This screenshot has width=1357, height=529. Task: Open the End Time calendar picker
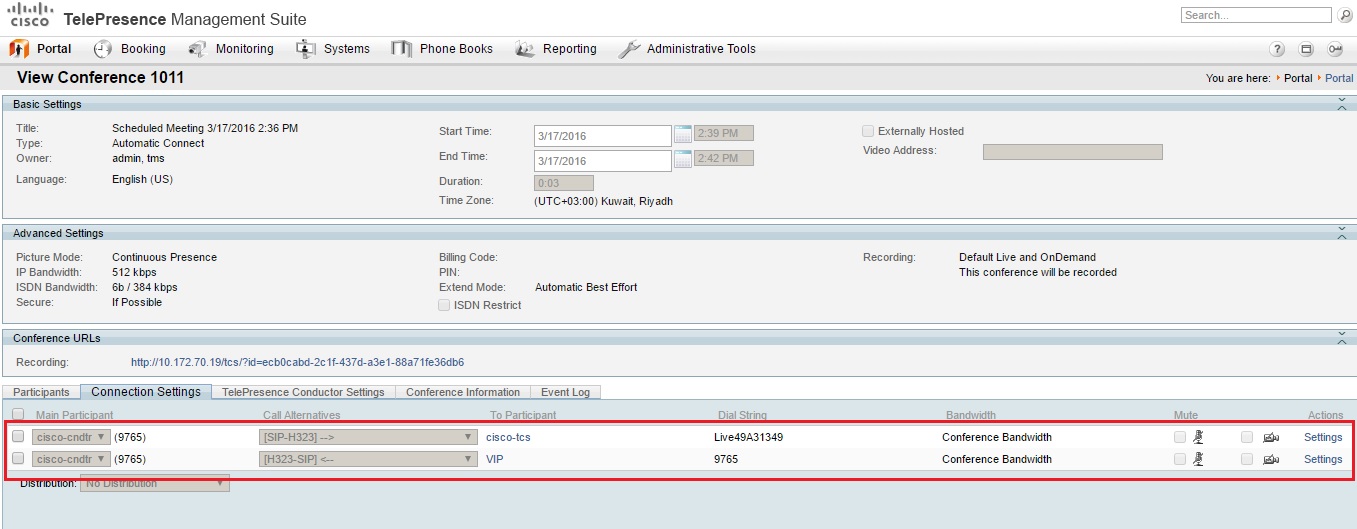(x=683, y=159)
